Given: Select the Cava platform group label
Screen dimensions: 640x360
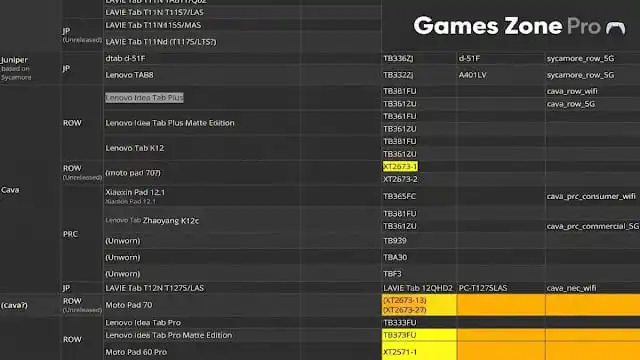Looking at the screenshot, I should click(x=10, y=190).
